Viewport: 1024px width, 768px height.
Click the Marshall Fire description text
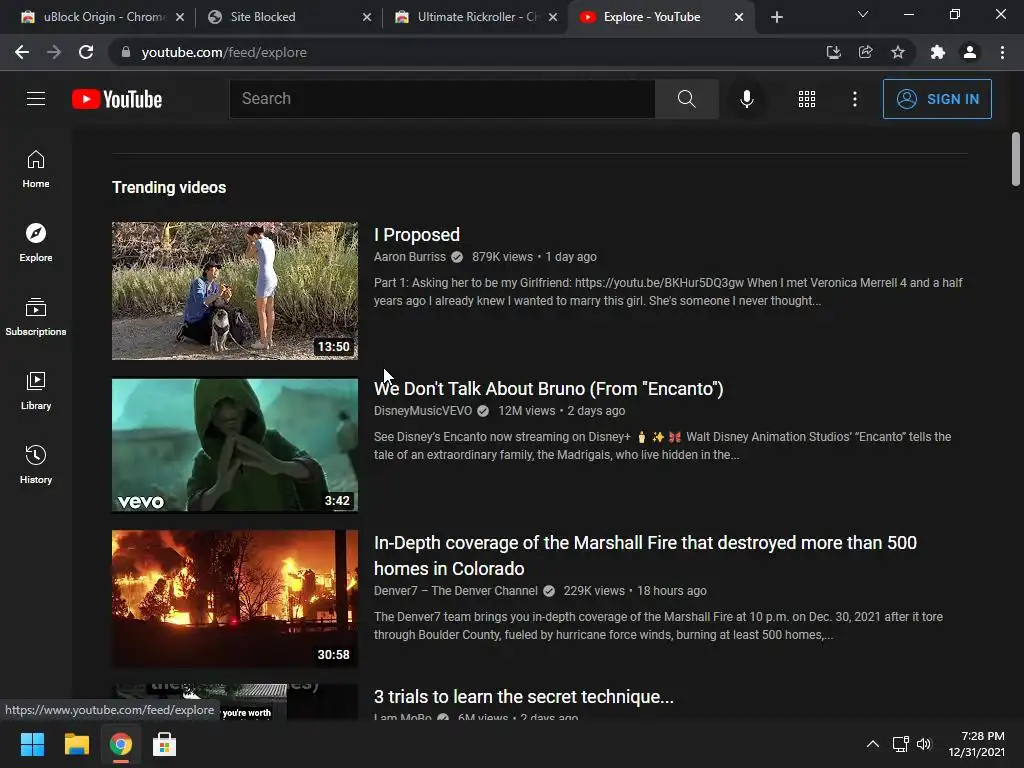(658, 626)
